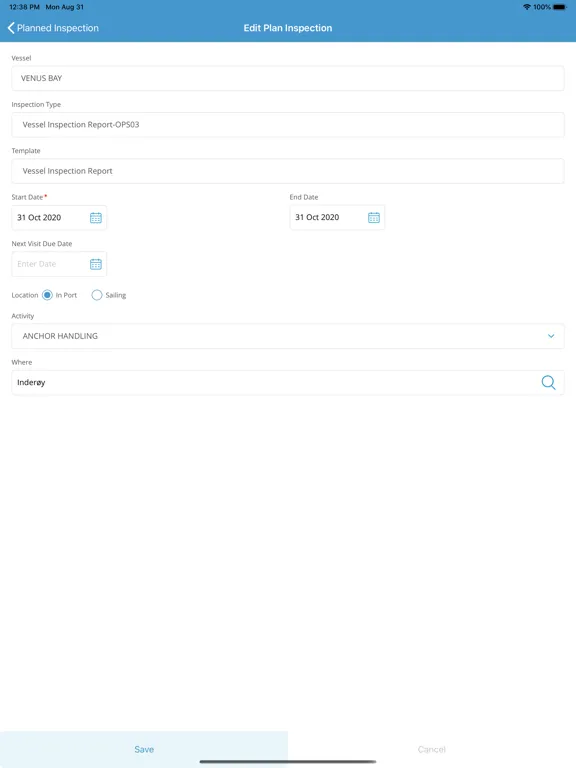Cancel editing the plan inspection
Image resolution: width=576 pixels, height=768 pixels.
[432, 749]
